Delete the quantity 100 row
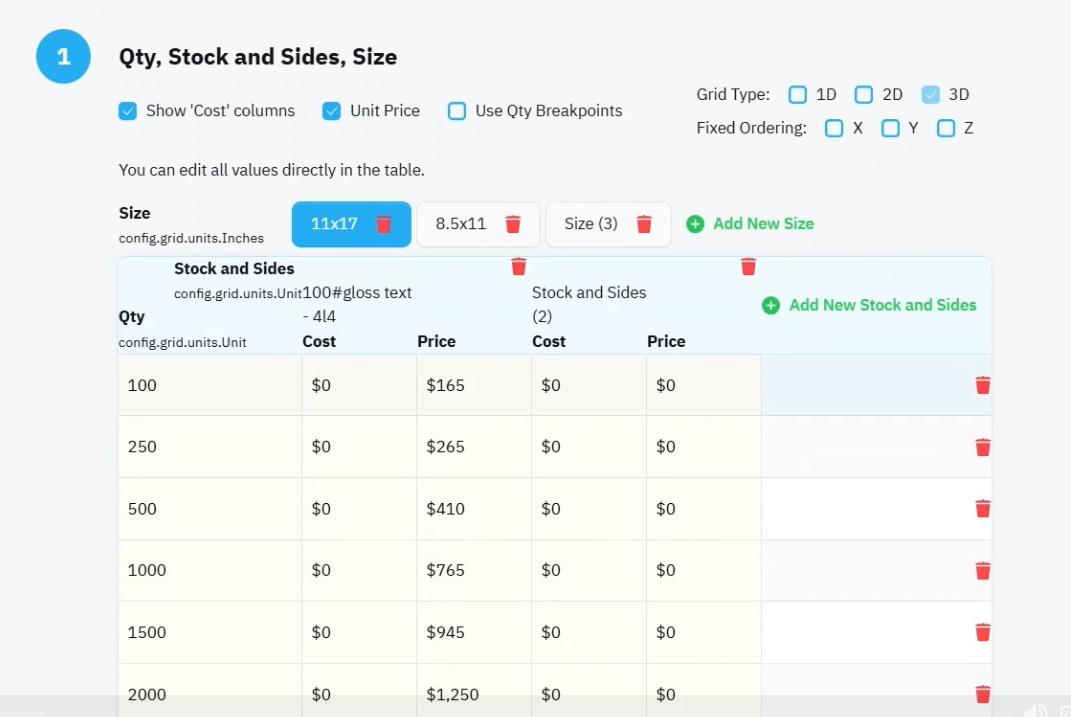 982,385
